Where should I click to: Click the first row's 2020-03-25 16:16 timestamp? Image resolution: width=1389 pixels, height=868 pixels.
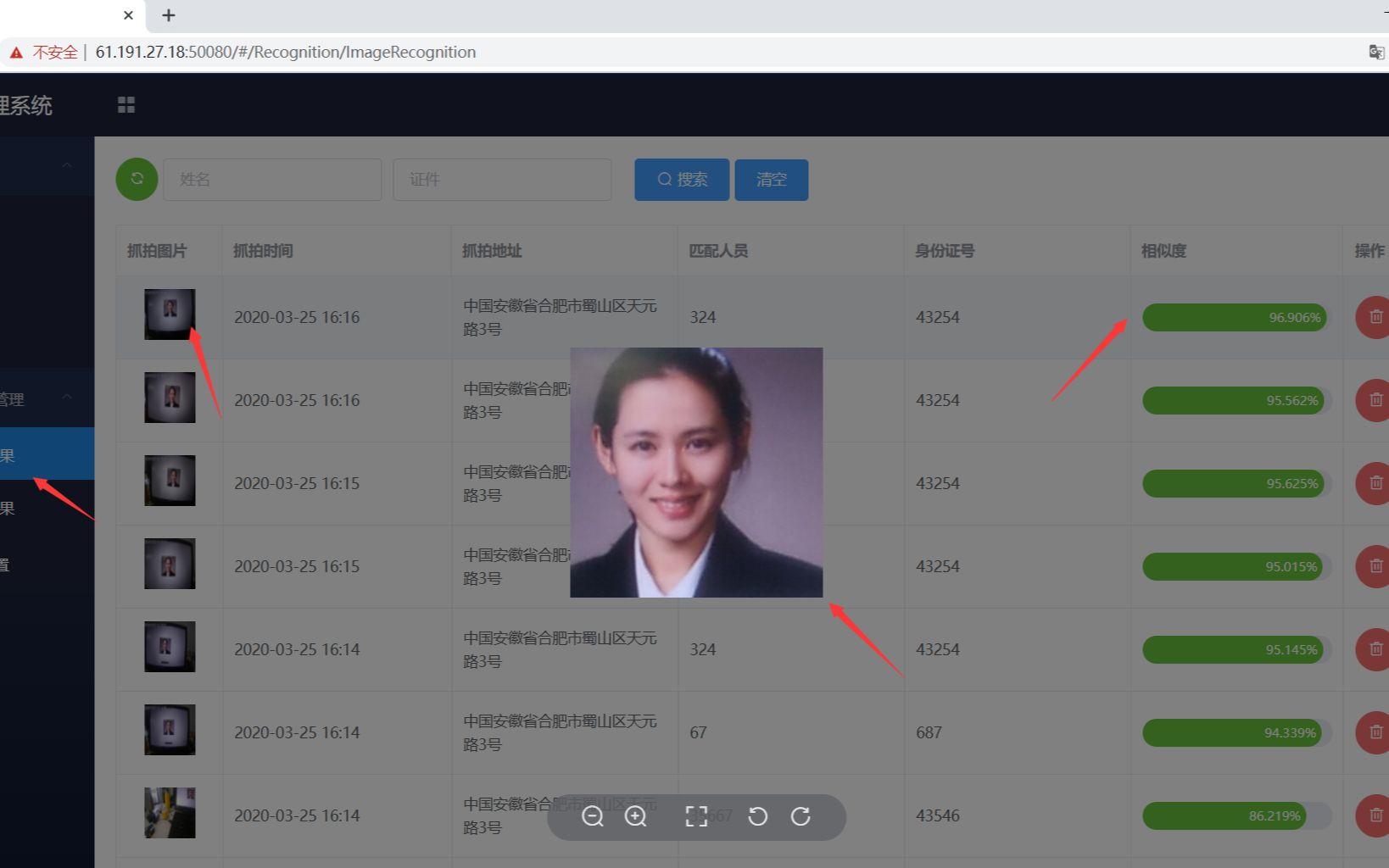pyautogui.click(x=297, y=317)
